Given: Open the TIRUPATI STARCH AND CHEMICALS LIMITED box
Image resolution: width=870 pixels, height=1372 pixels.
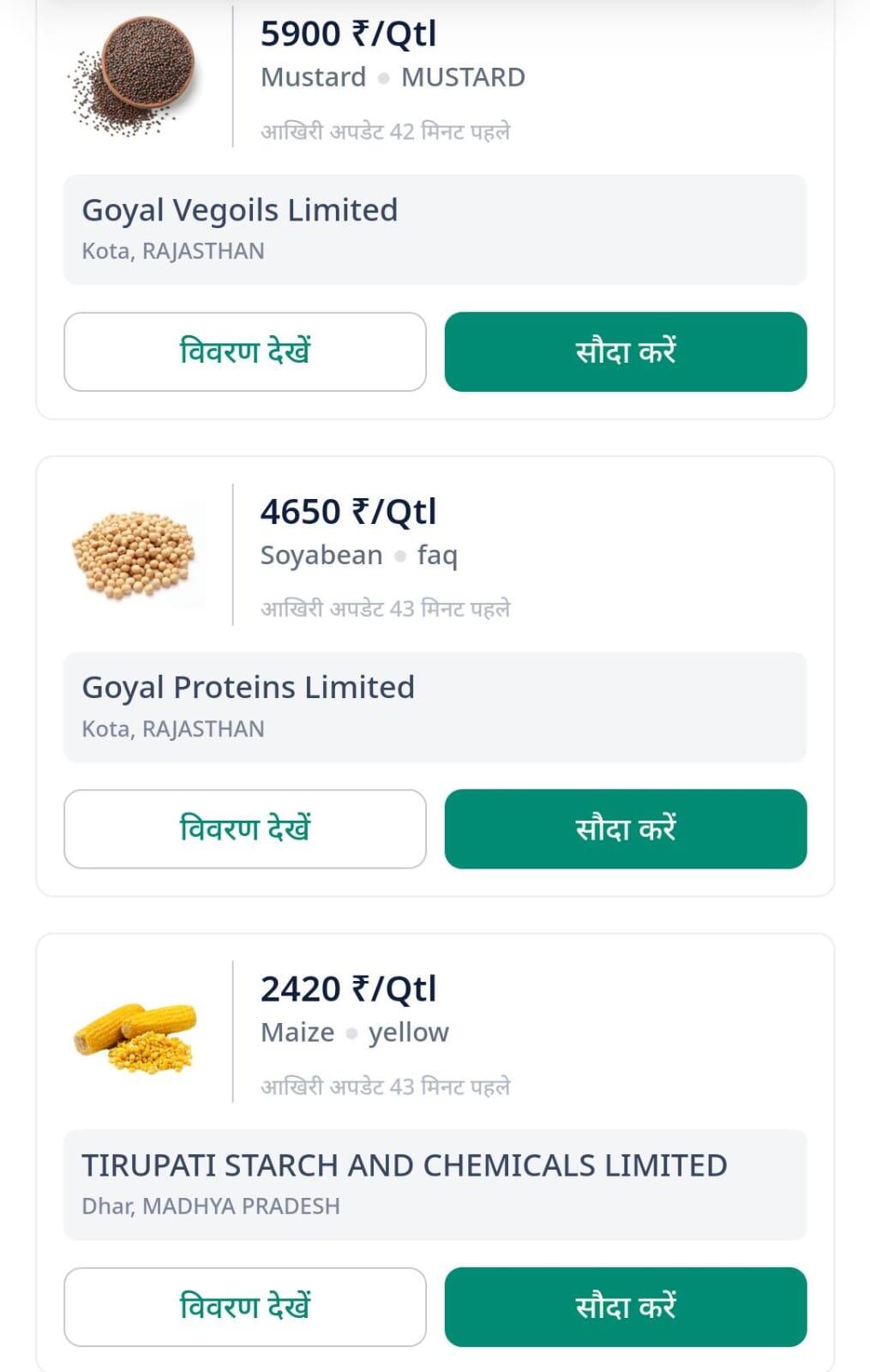Looking at the screenshot, I should tap(435, 1185).
